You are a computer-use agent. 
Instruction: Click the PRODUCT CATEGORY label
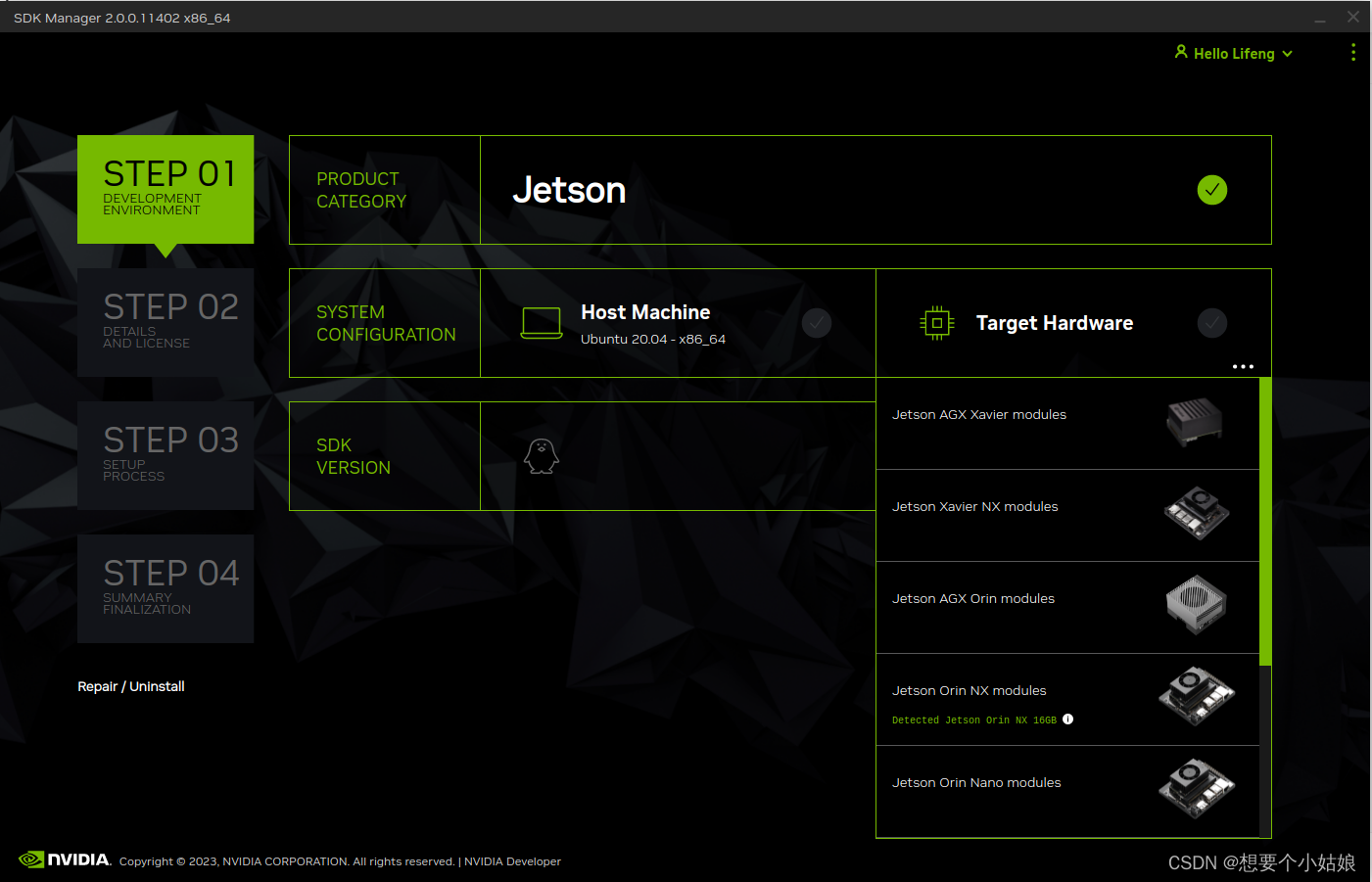coord(361,190)
